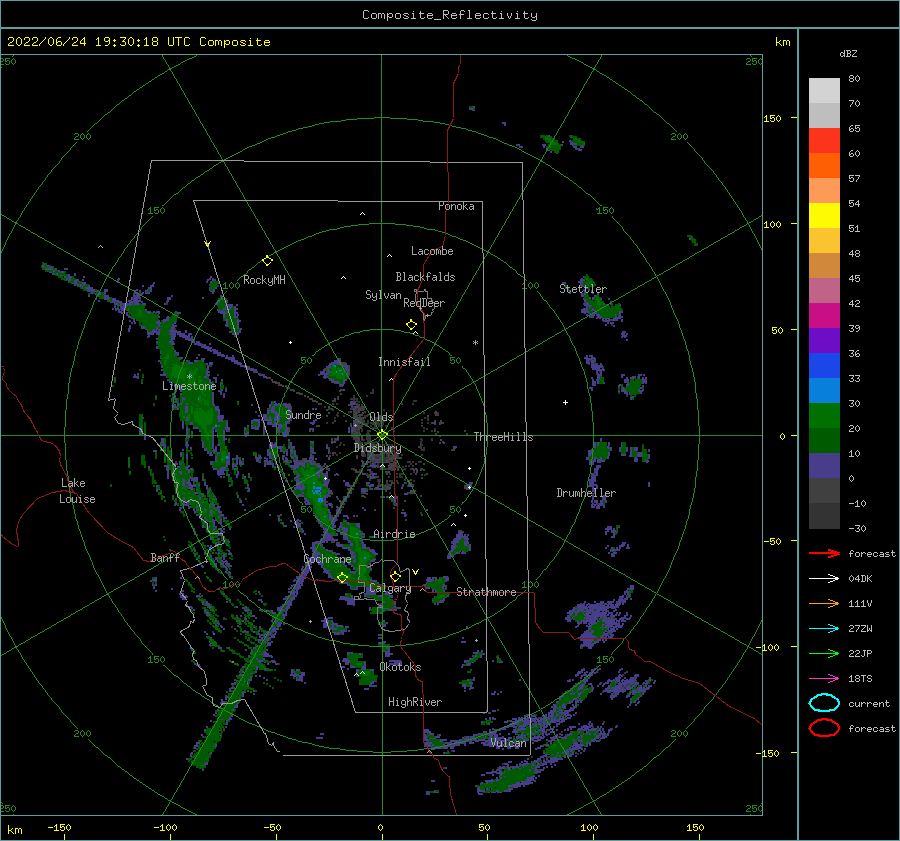Click the 33 dBZ blue color swatch
This screenshot has height=841, width=900.
pos(824,366)
